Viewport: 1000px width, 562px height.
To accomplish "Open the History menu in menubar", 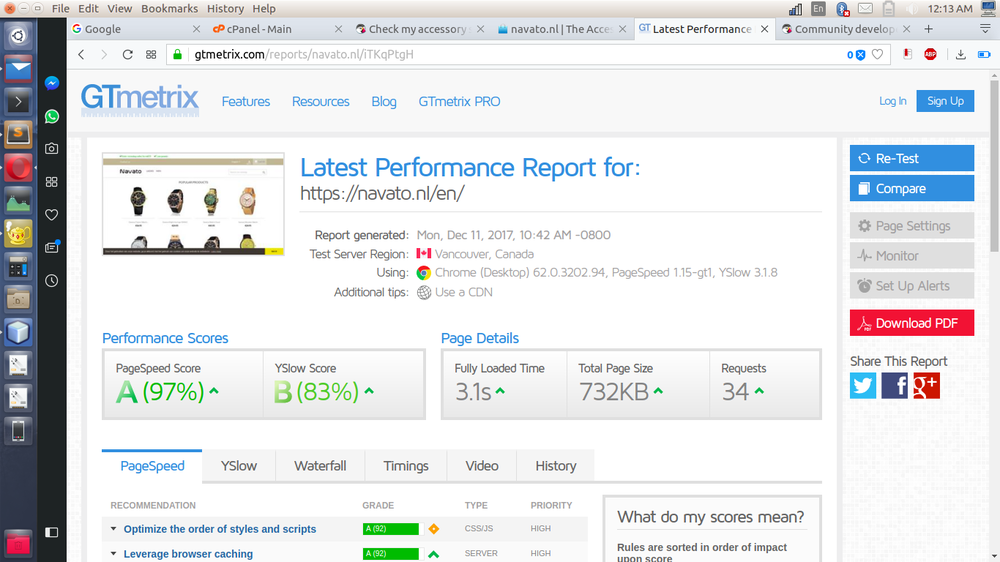I will pos(225,9).
